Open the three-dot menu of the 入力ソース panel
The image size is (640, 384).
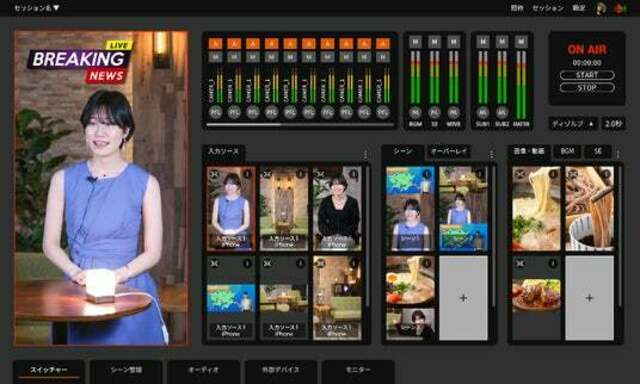(365, 155)
